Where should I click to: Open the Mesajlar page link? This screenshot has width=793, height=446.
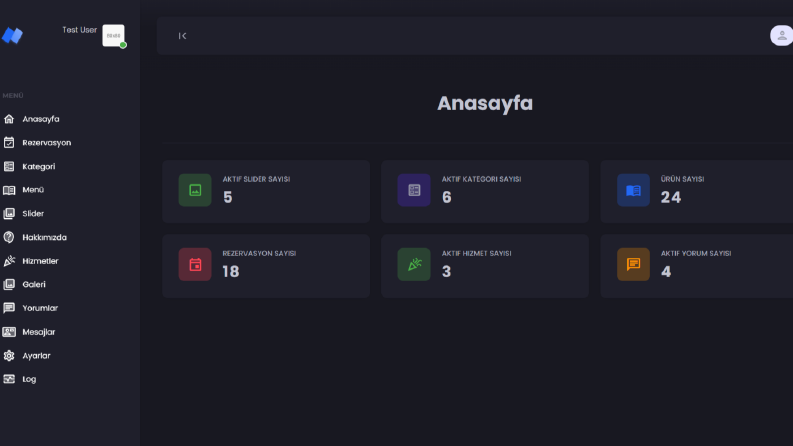tap(38, 332)
